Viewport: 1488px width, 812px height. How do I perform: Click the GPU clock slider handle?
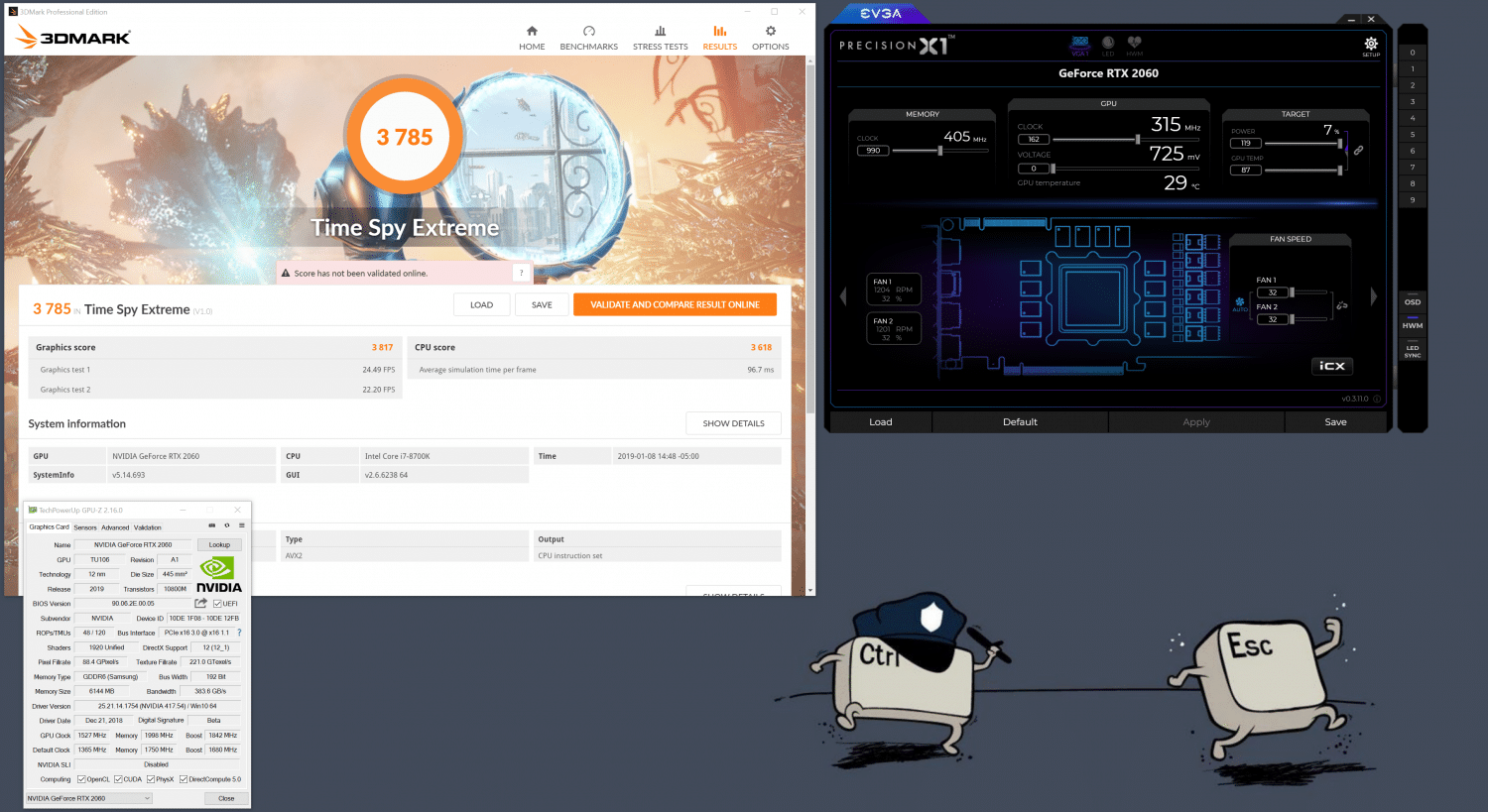click(x=1137, y=140)
